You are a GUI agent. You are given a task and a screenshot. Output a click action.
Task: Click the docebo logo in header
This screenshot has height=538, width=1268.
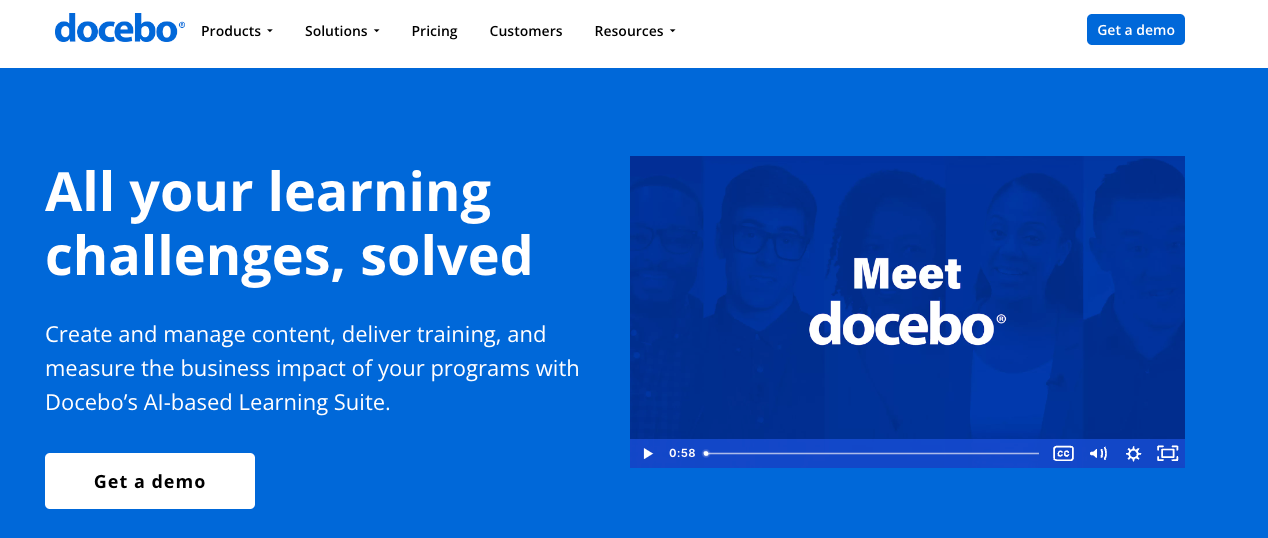coord(119,29)
